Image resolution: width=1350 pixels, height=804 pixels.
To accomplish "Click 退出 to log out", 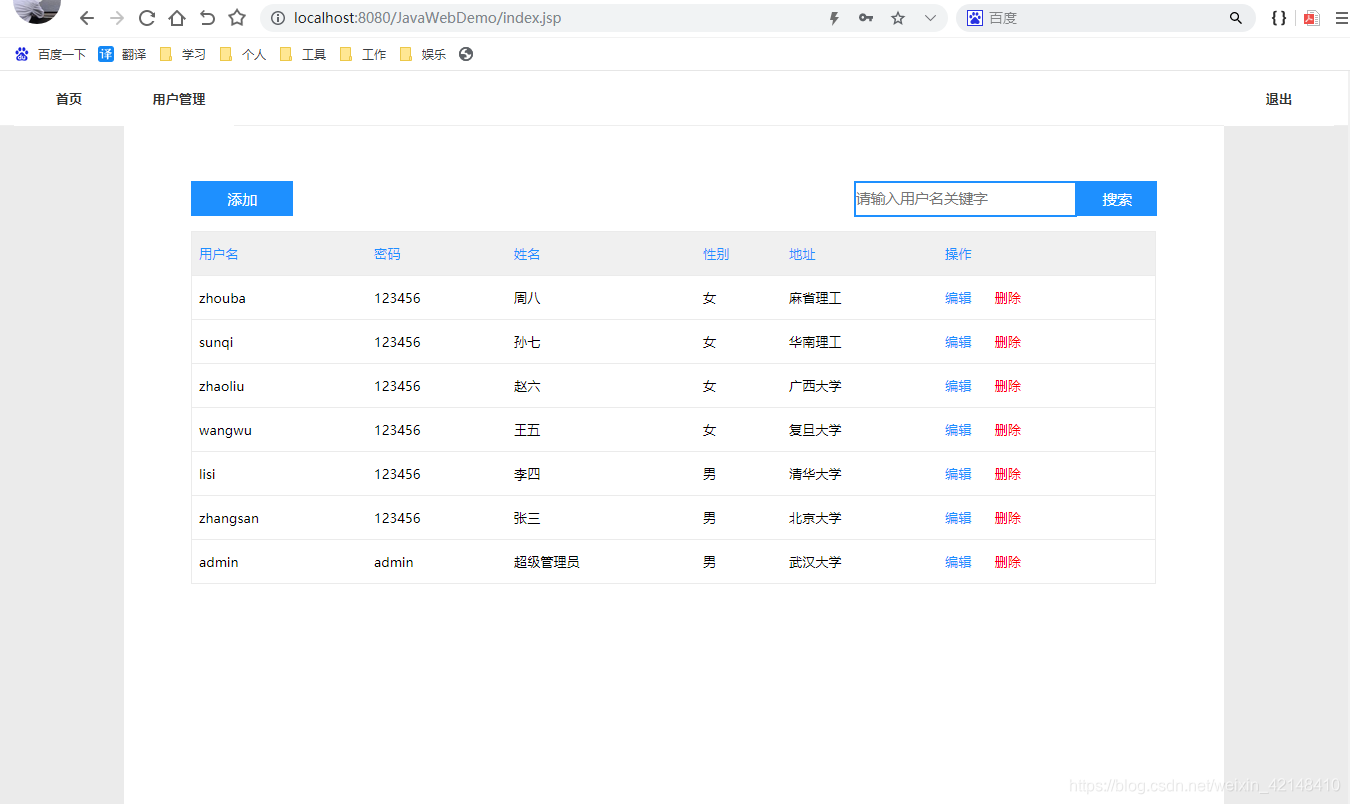I will tap(1278, 98).
